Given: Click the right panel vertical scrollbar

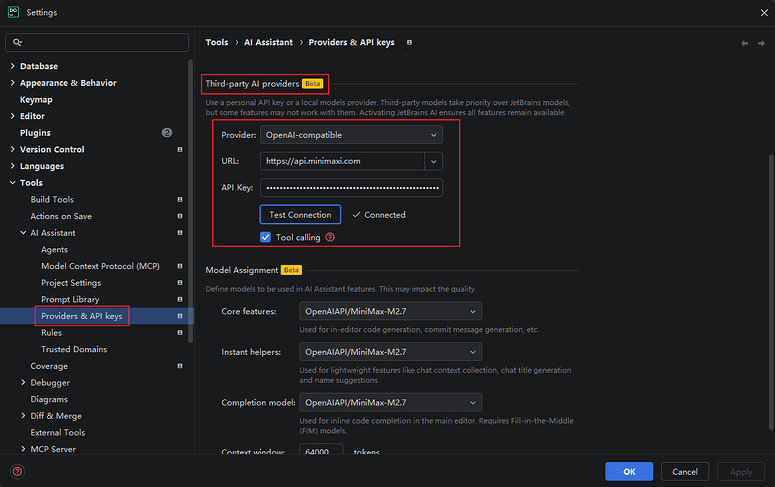Looking at the screenshot, I should (x=771, y=292).
